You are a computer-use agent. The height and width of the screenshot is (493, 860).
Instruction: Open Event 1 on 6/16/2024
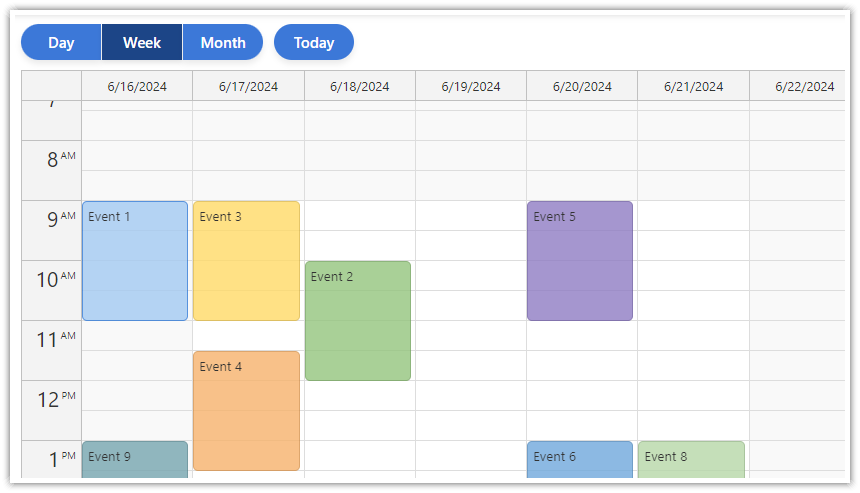point(135,261)
